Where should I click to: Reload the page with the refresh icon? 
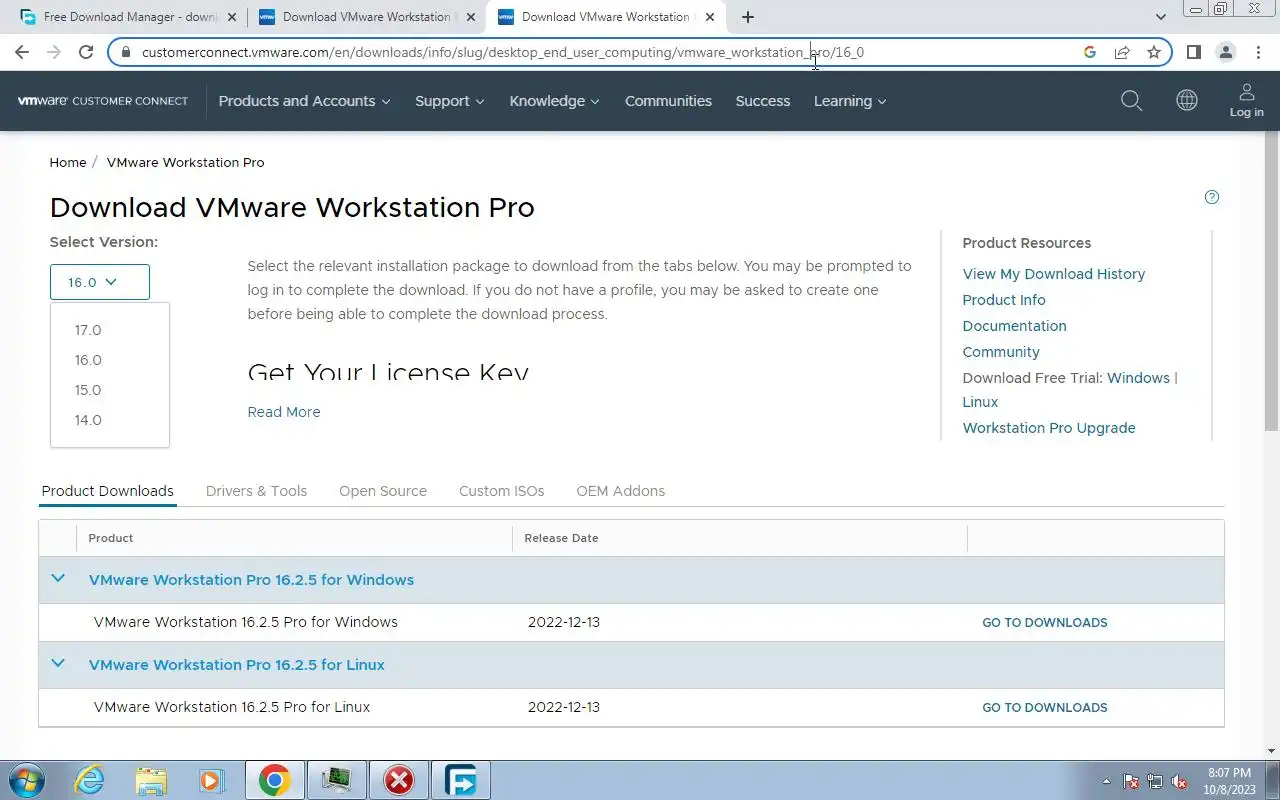point(86,52)
